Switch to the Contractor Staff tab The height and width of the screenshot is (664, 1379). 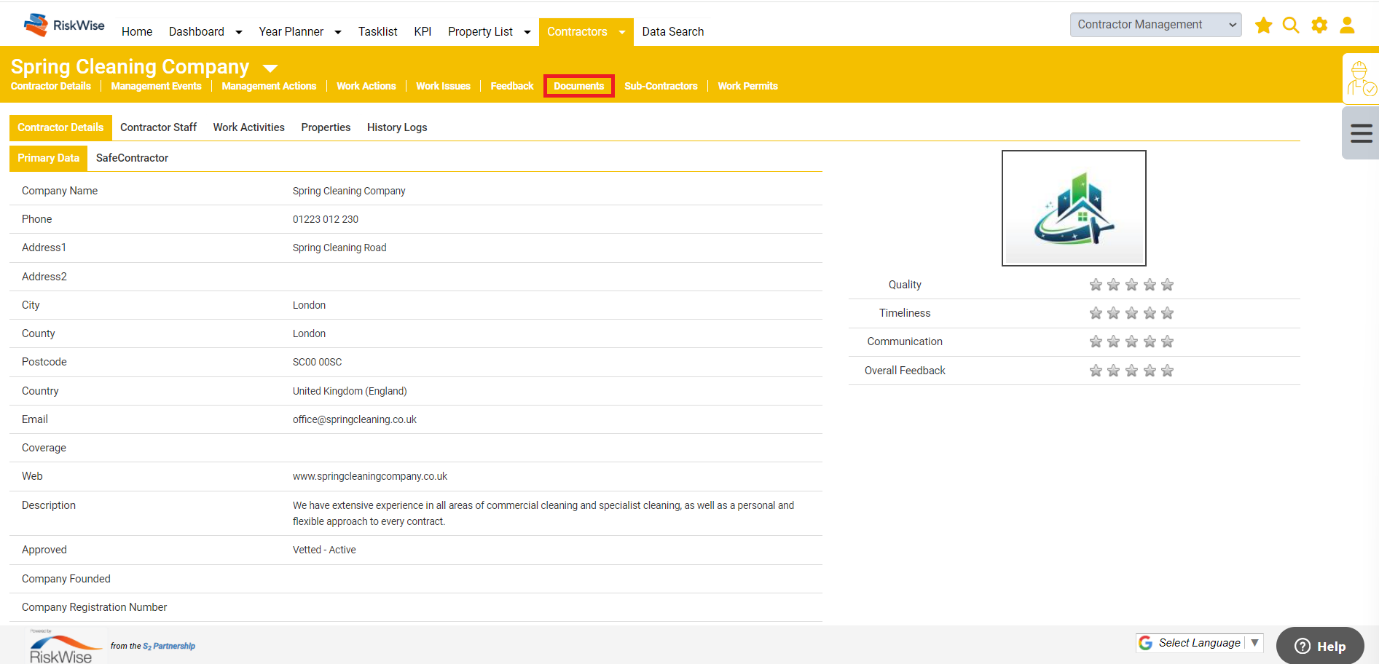point(158,128)
